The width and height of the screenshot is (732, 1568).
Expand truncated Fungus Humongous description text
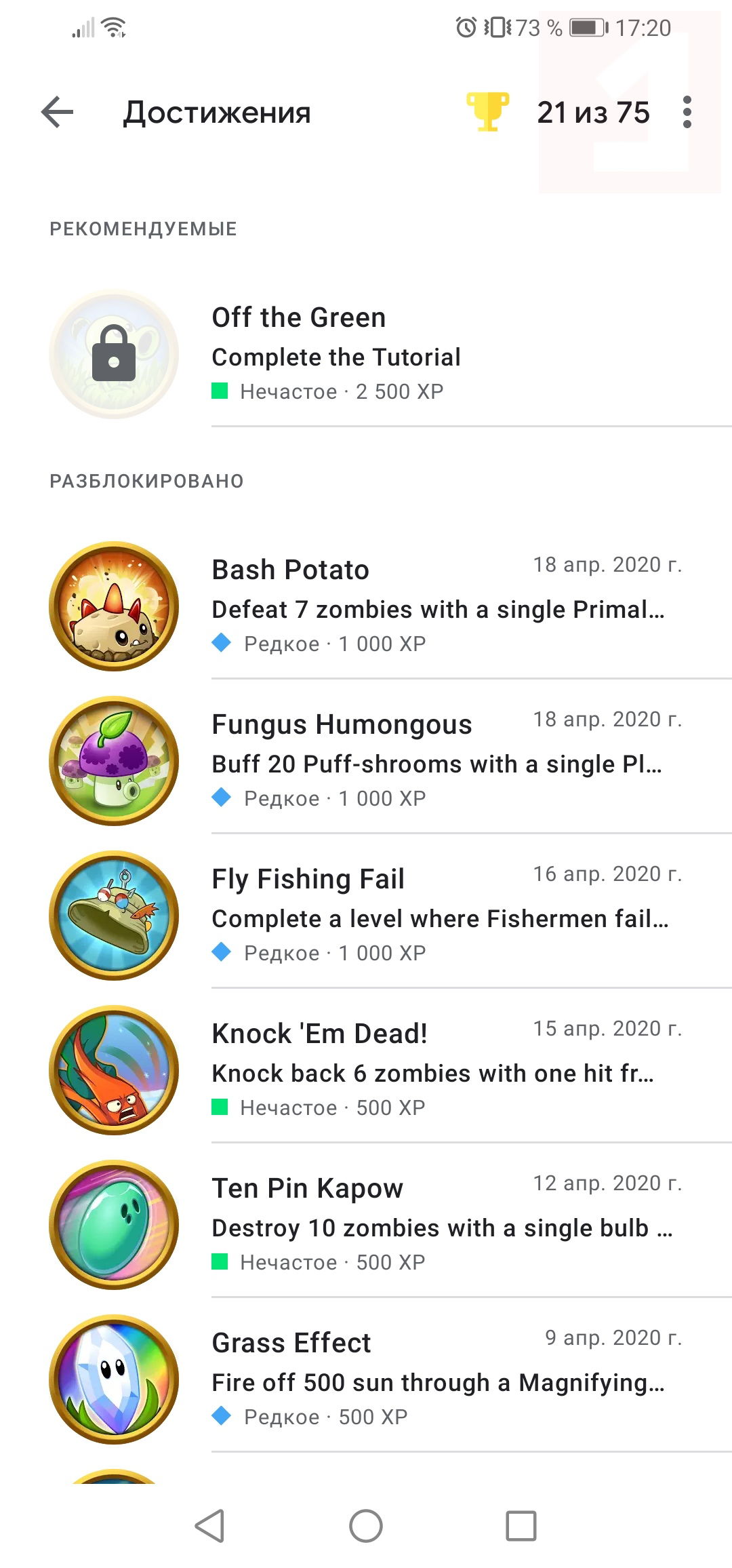click(437, 764)
